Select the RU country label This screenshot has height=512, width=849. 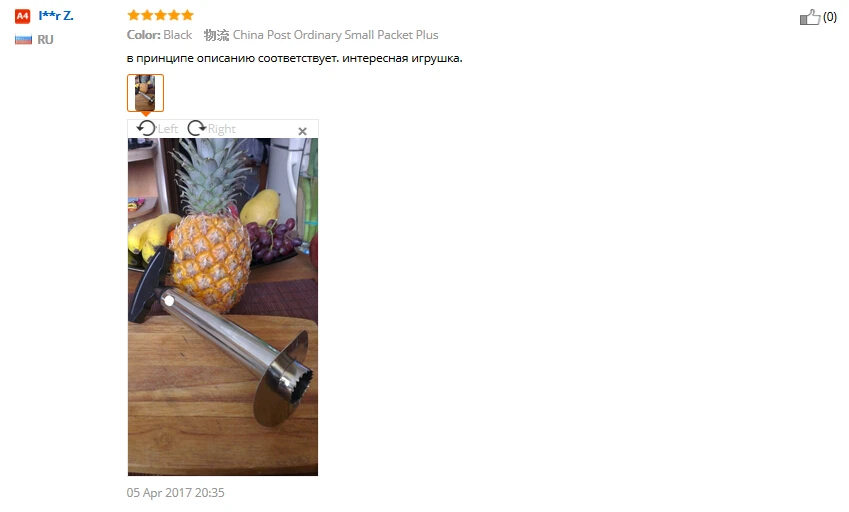[45, 40]
